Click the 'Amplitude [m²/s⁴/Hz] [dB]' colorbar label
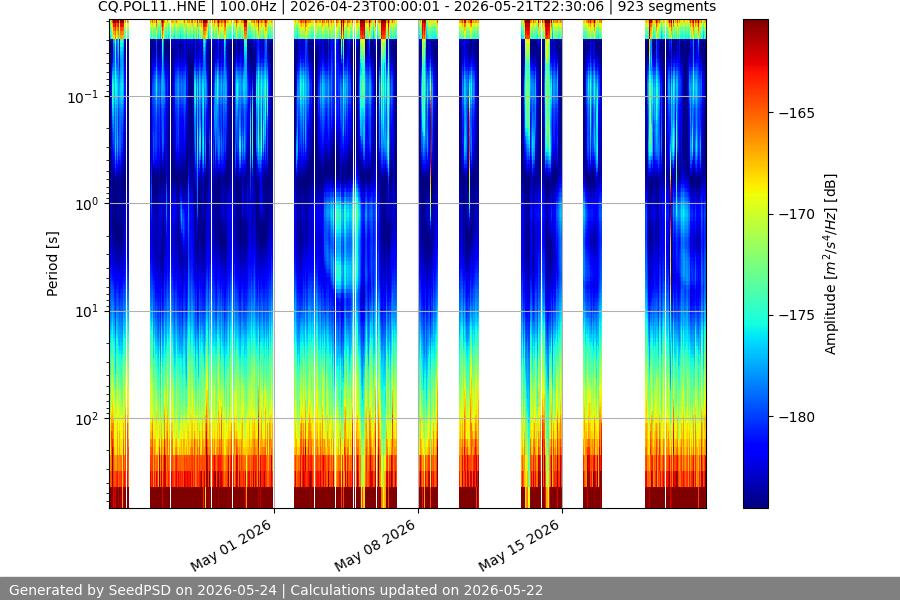 point(831,264)
